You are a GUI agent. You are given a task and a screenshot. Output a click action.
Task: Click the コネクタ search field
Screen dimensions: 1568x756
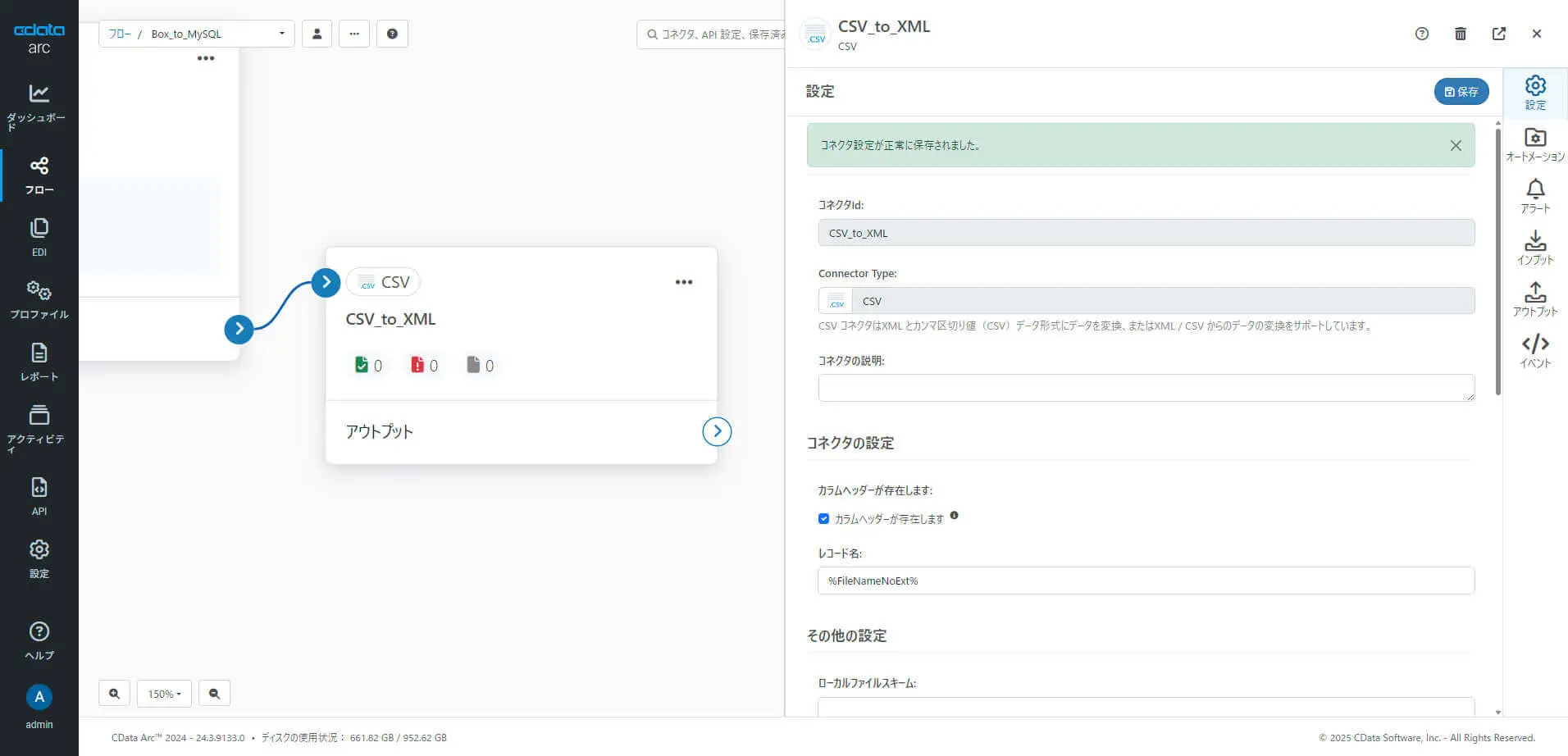pos(711,34)
